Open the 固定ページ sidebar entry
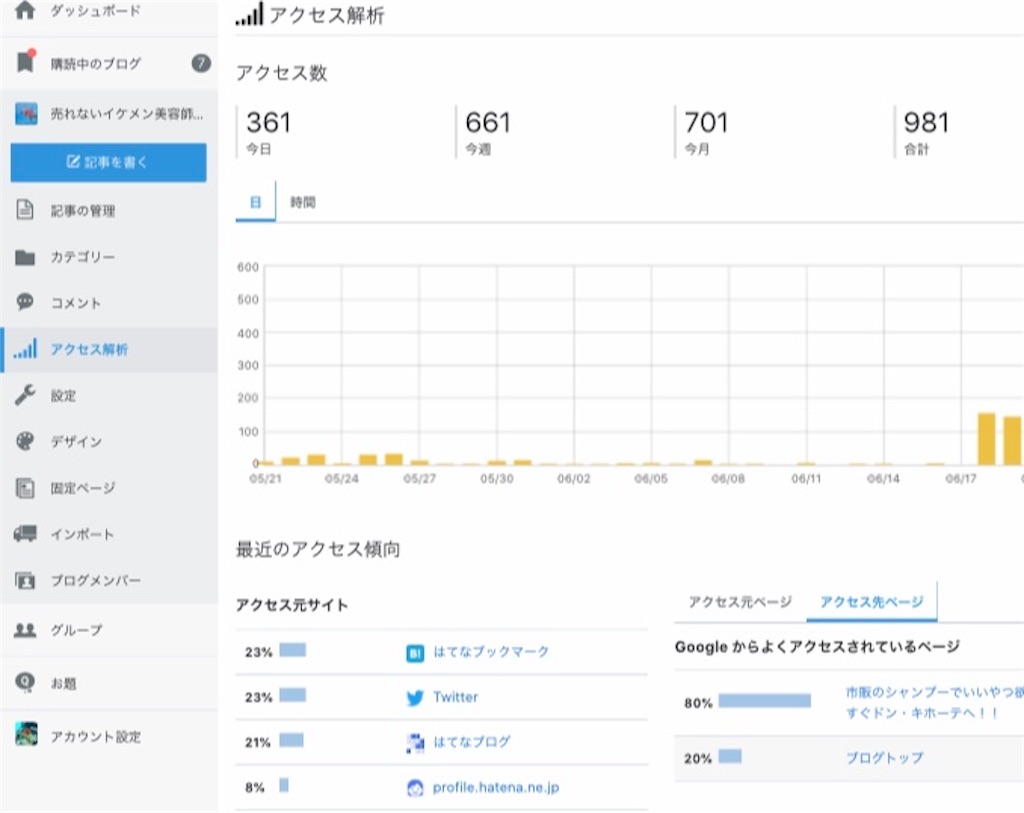 83,488
